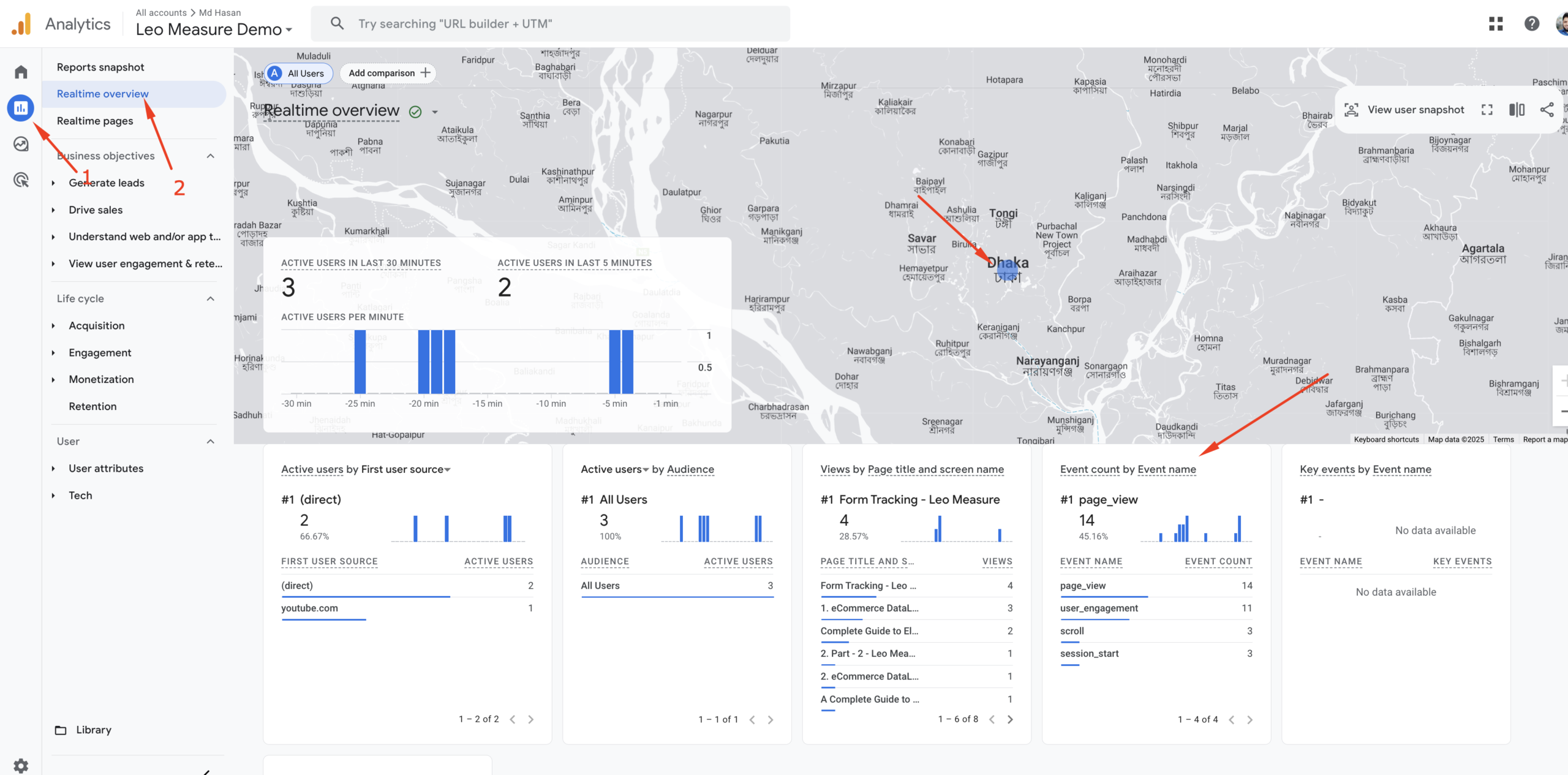This screenshot has height=775, width=1568.
Task: Open the Retention report
Action: (92, 407)
